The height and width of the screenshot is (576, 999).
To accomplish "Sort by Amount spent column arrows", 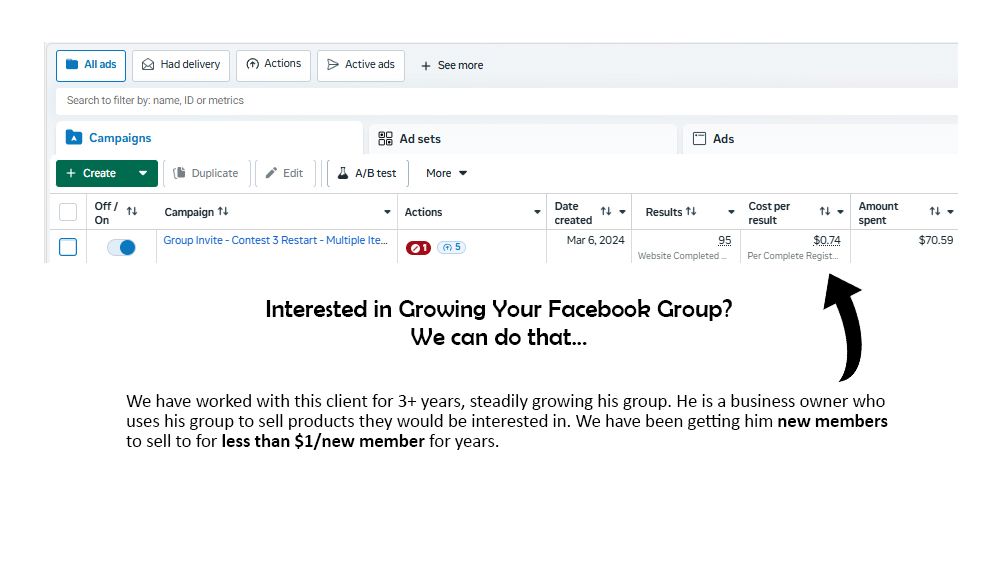I will (934, 212).
